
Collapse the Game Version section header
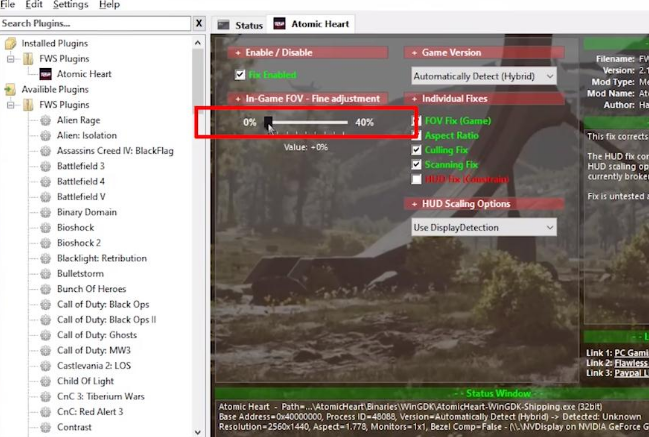(484, 53)
